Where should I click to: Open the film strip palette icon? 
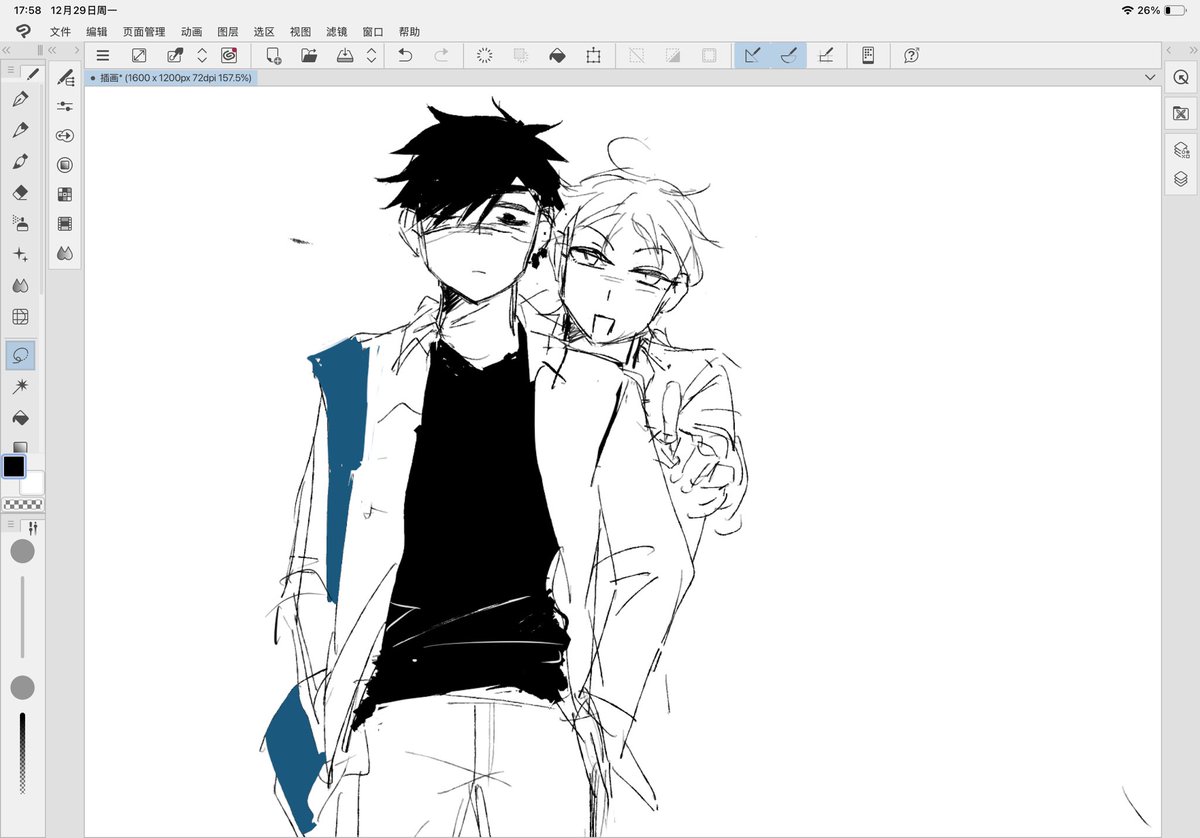pos(65,224)
